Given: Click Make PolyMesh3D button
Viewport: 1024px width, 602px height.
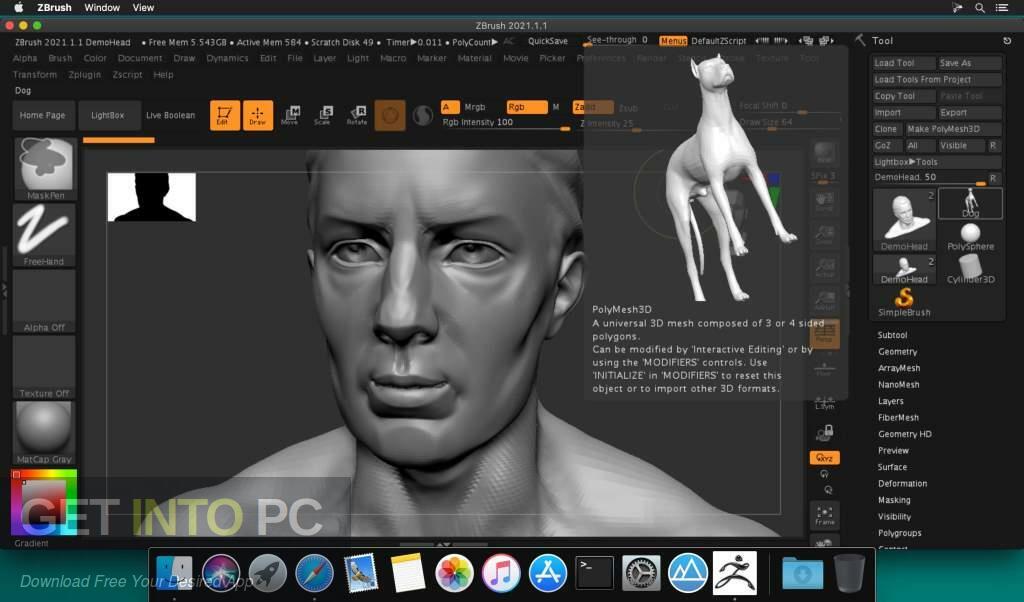Looking at the screenshot, I should 953,129.
